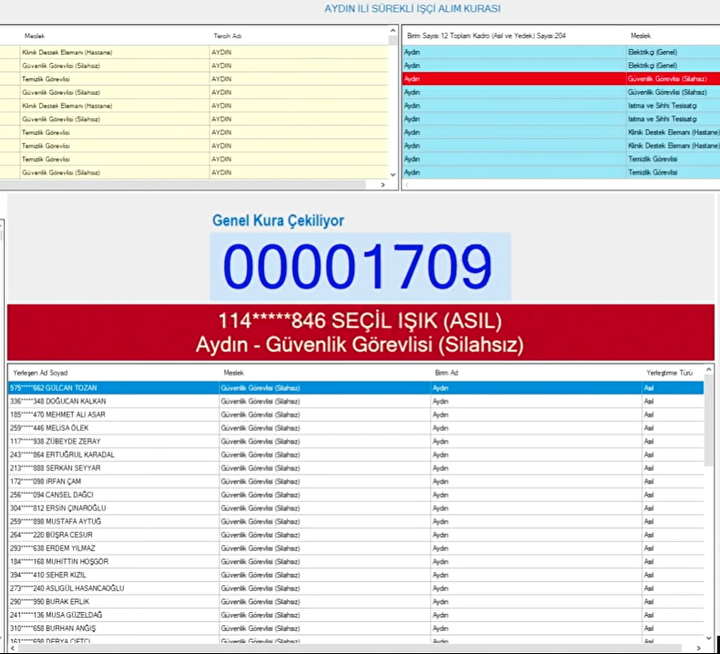This screenshot has width=720, height=654.
Task: Sort by the 'Tercih Adı' column header
Action: (227, 36)
